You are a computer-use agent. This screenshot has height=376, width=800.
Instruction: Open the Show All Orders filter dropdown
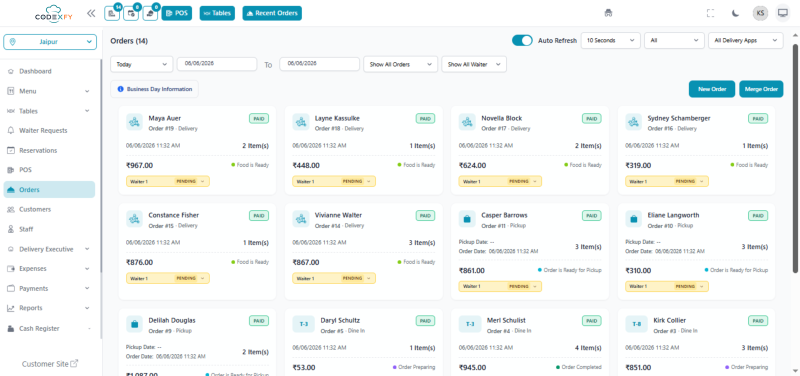pos(401,64)
